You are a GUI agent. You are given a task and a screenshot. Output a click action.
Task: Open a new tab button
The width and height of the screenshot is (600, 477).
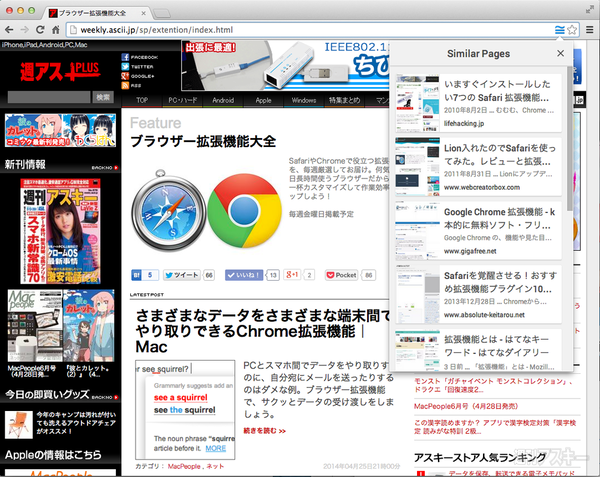click(x=162, y=14)
